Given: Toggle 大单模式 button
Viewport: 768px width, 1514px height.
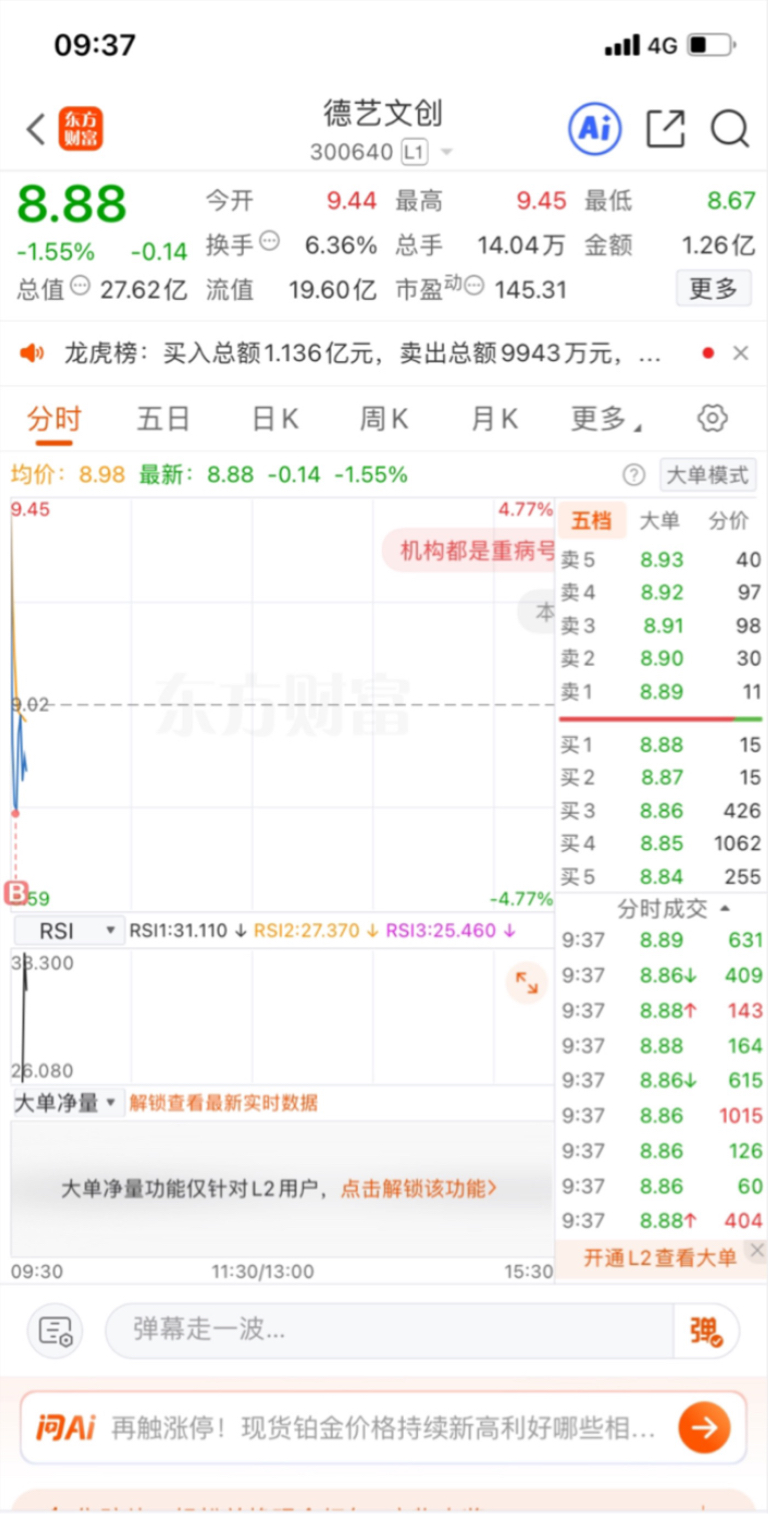Looking at the screenshot, I should [x=707, y=475].
